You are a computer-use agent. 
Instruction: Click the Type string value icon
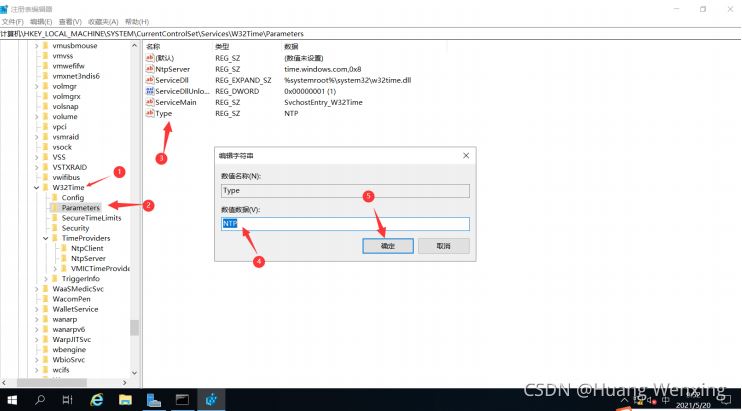(150, 114)
